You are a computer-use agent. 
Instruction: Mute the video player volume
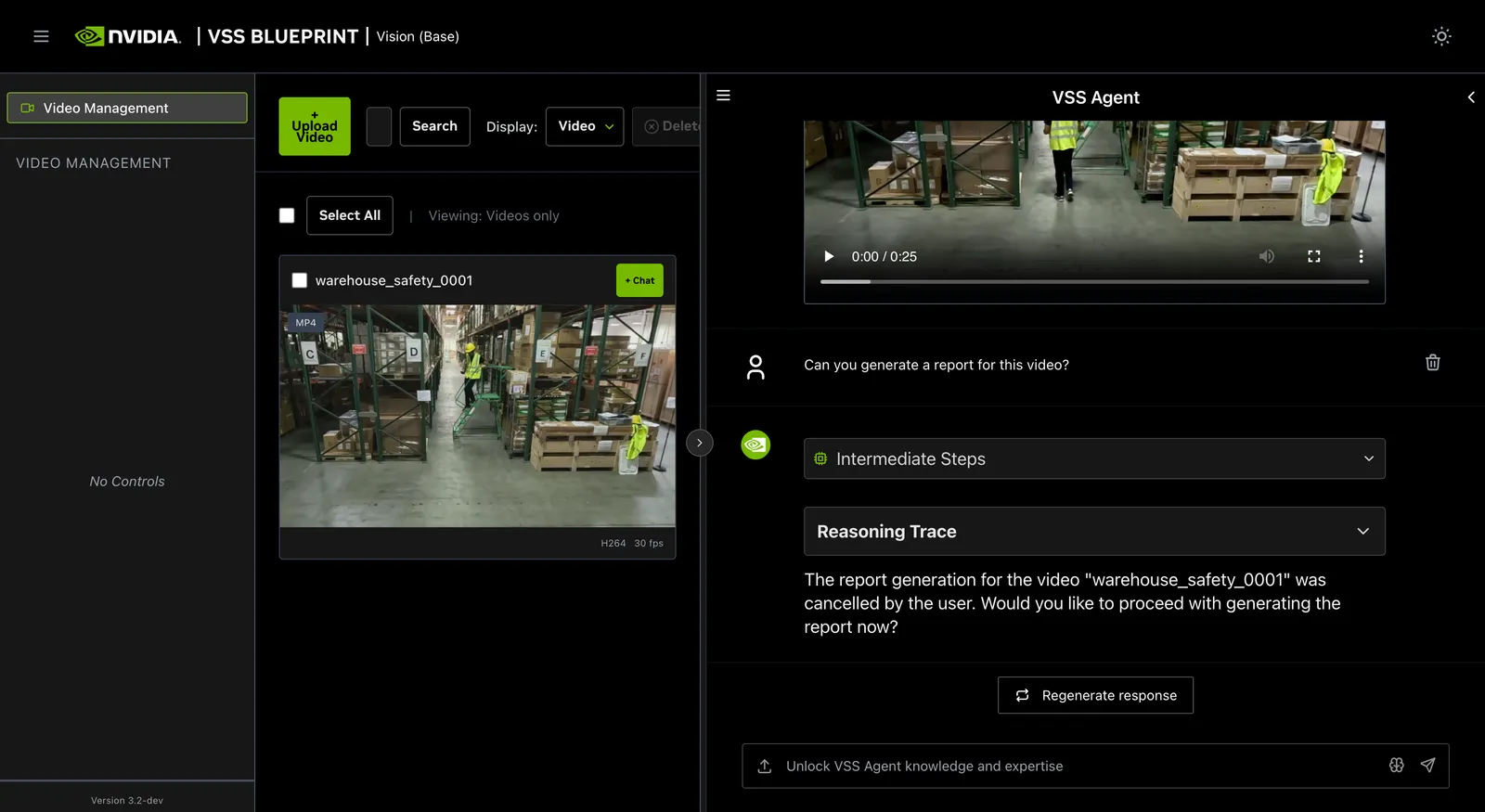[x=1267, y=256]
